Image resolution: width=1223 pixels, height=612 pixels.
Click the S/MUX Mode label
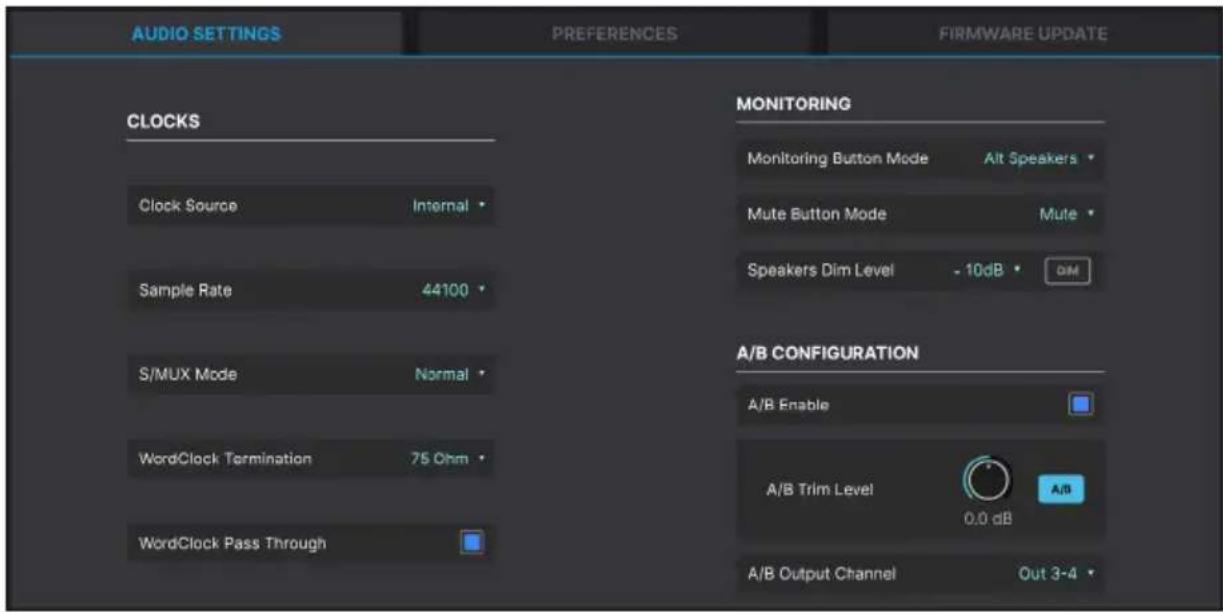(x=188, y=374)
